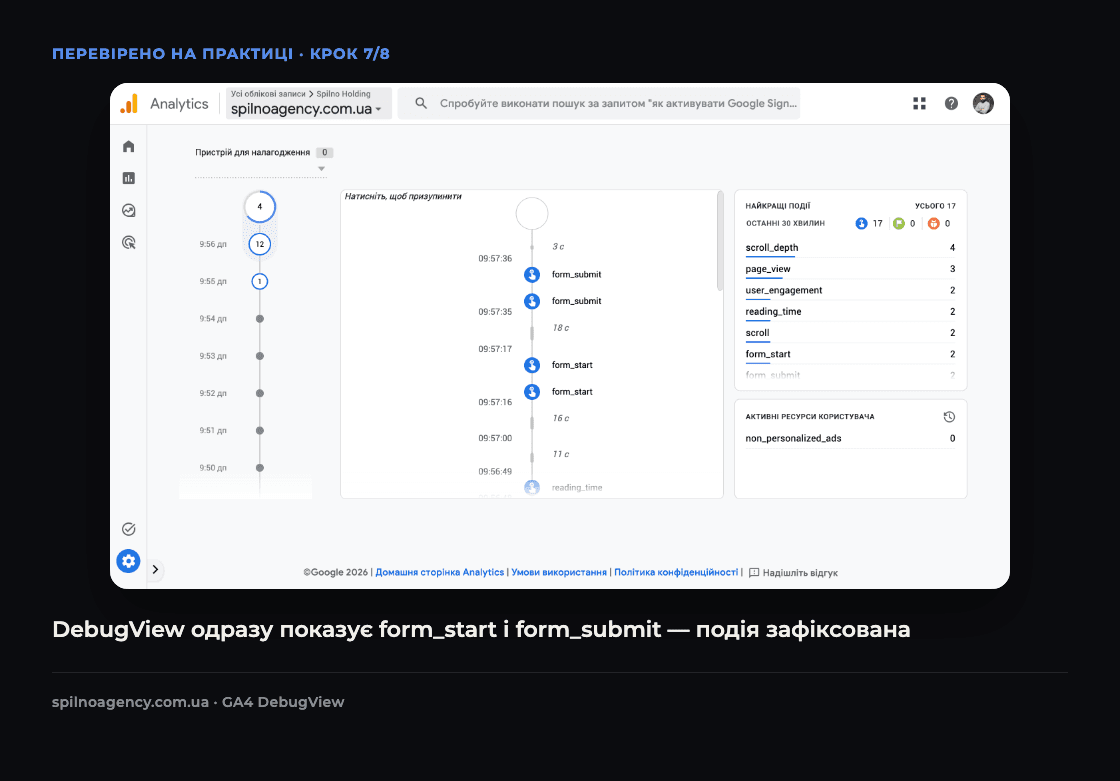Select the 9:54 minute marker dot
Image resolution: width=1120 pixels, height=781 pixels.
point(260,319)
